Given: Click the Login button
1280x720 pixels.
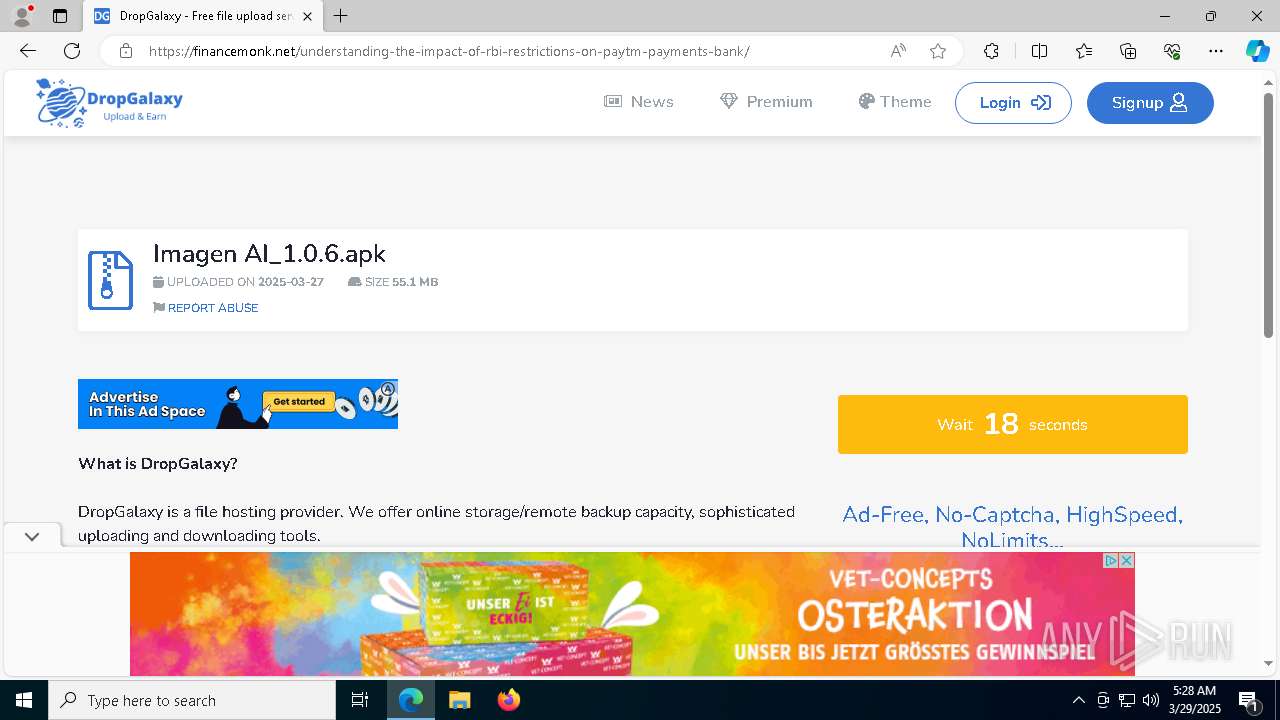Looking at the screenshot, I should pos(1013,103).
